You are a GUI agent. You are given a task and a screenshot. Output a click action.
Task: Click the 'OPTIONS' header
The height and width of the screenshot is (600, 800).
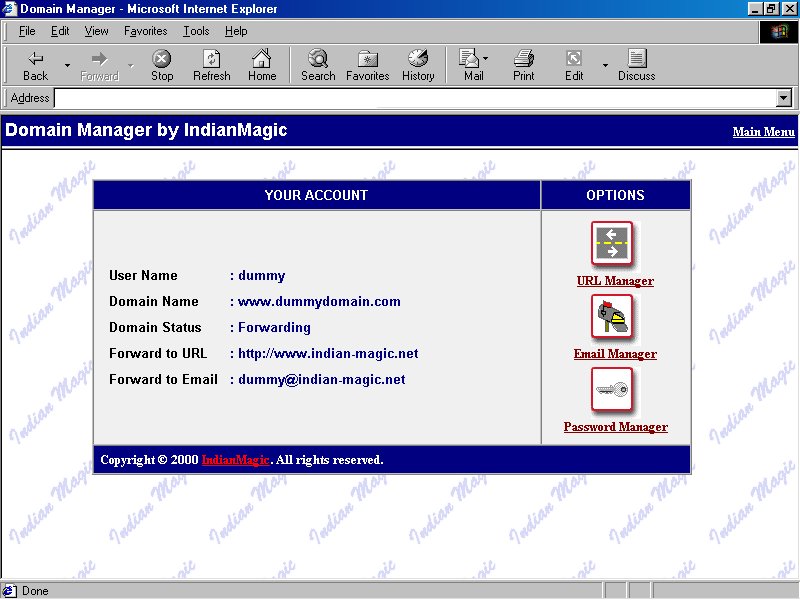coord(615,195)
